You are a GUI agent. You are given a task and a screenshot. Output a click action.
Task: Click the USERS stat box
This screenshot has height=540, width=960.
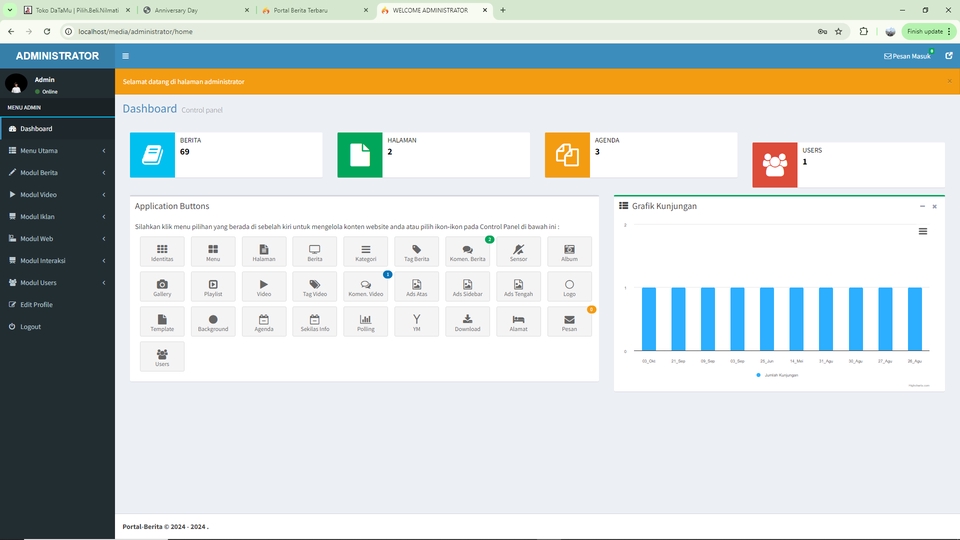849,165
